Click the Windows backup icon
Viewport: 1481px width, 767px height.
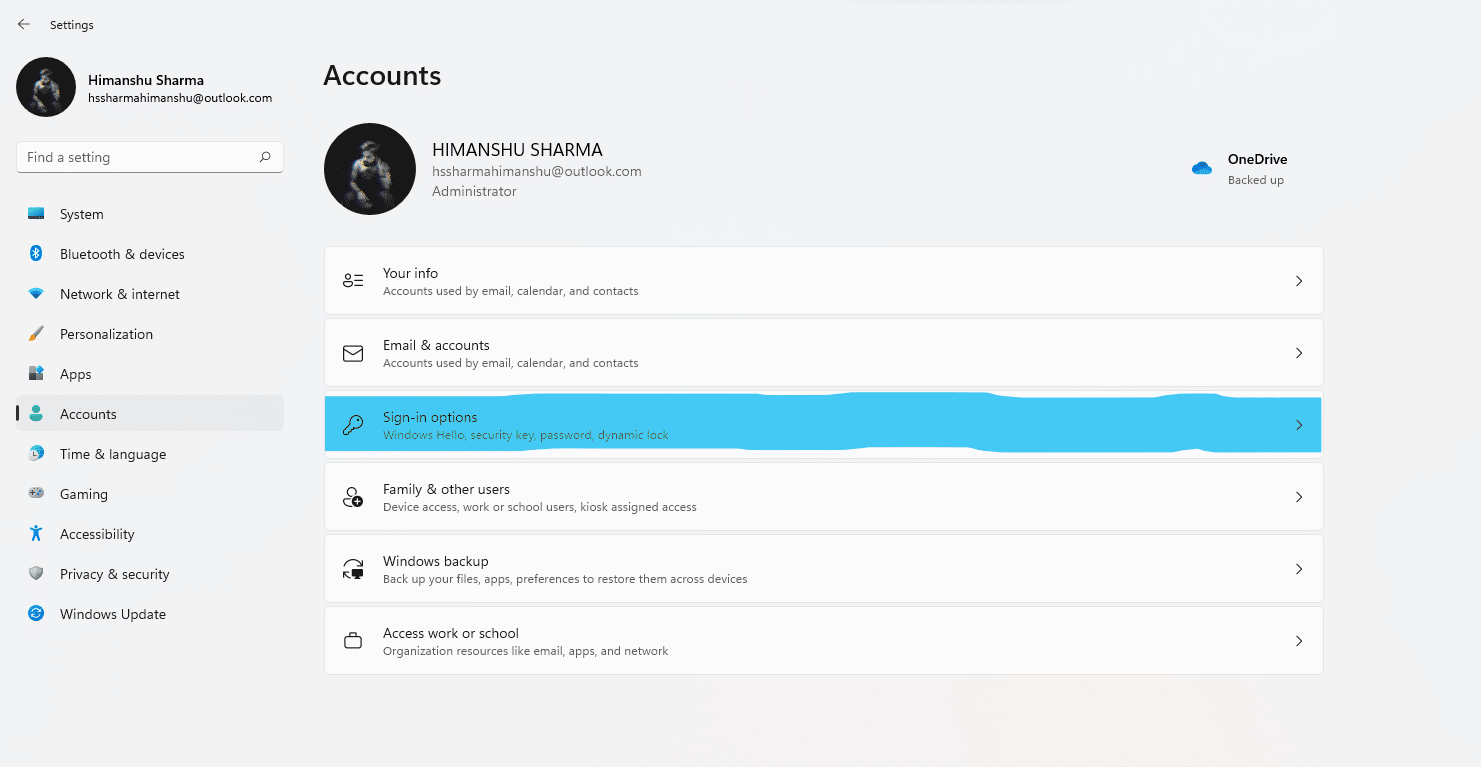point(352,568)
